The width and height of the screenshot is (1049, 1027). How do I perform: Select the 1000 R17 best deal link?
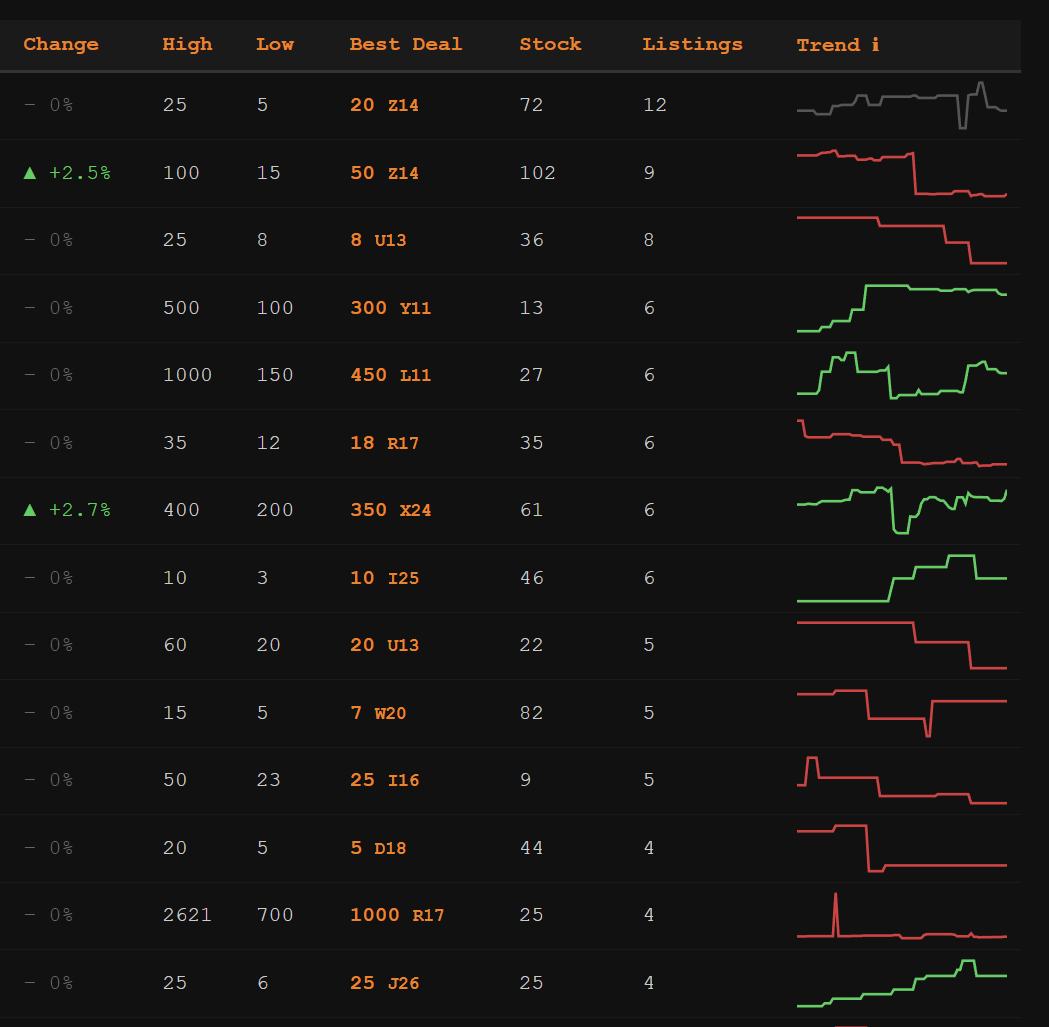[397, 915]
